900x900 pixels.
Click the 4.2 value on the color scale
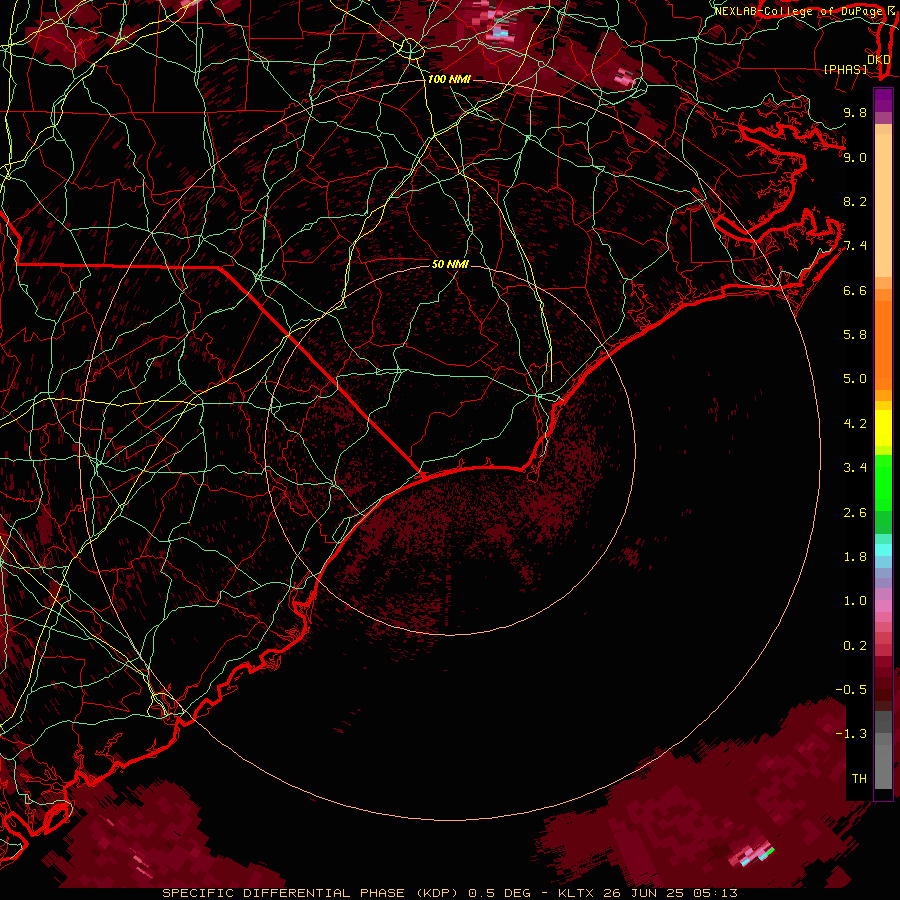point(855,424)
